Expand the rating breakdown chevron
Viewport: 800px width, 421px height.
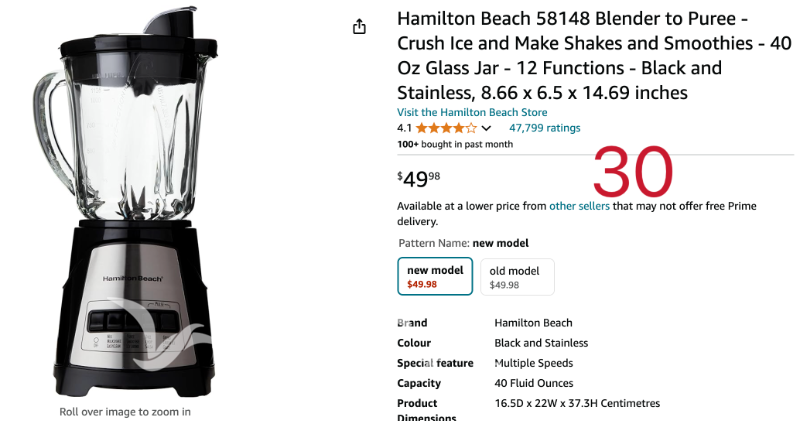[x=487, y=129]
